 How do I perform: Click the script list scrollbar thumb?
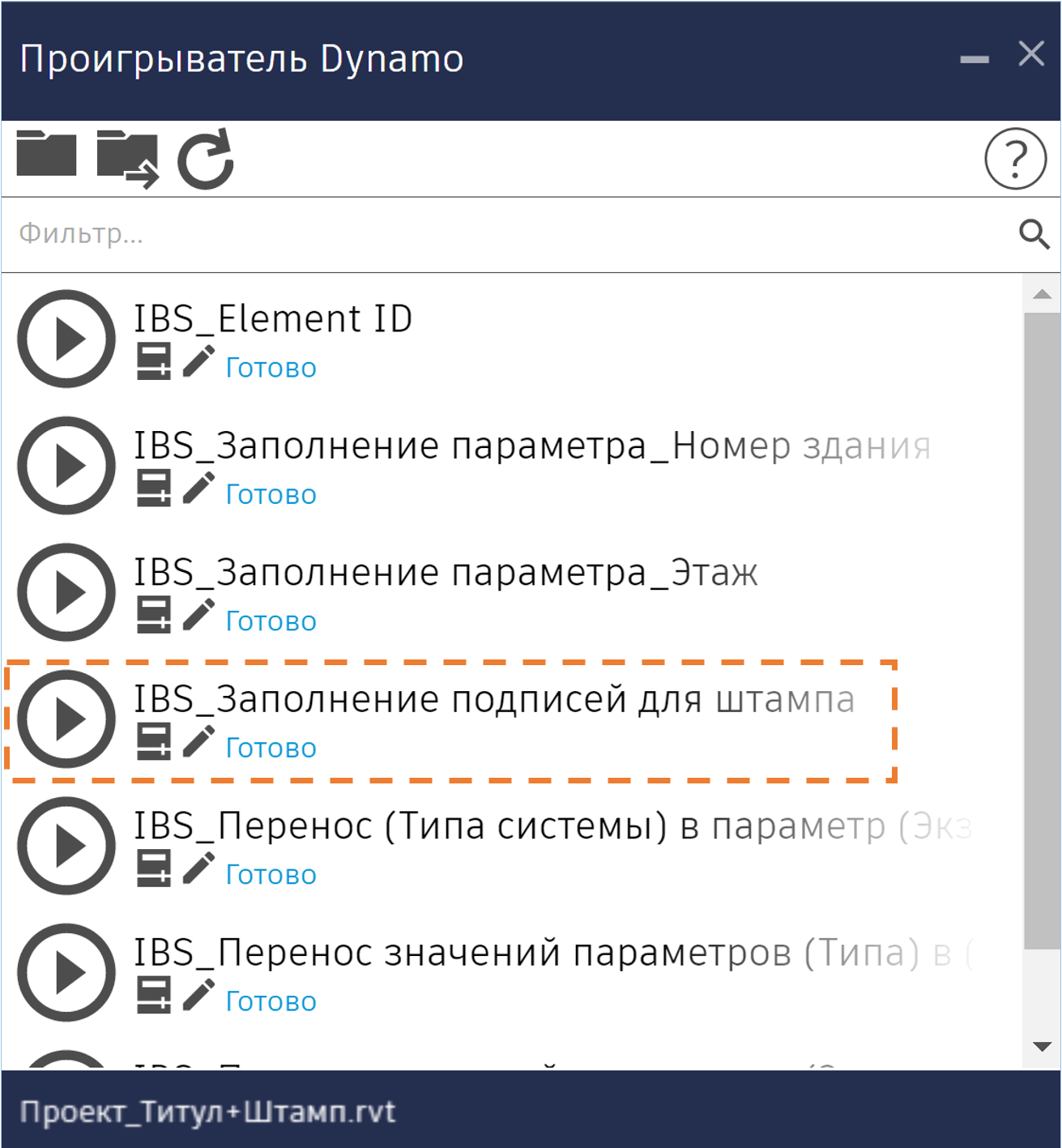(1043, 631)
